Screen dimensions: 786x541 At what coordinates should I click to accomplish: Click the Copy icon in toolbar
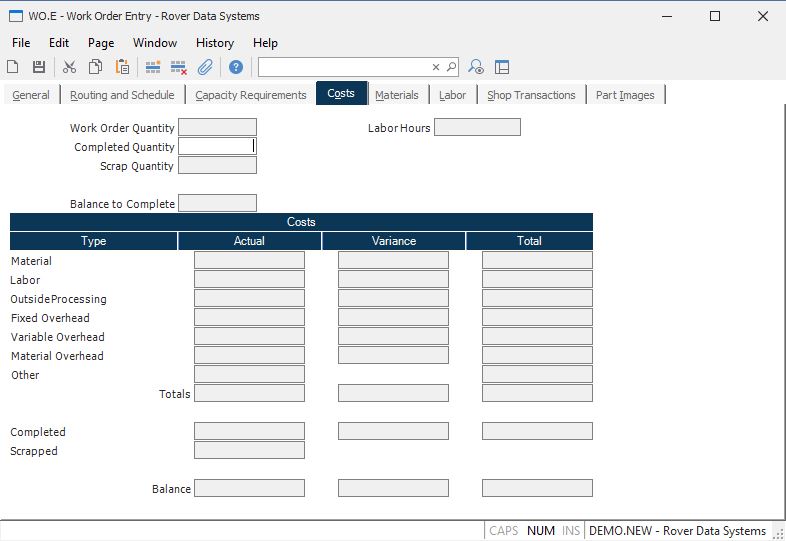click(95, 67)
